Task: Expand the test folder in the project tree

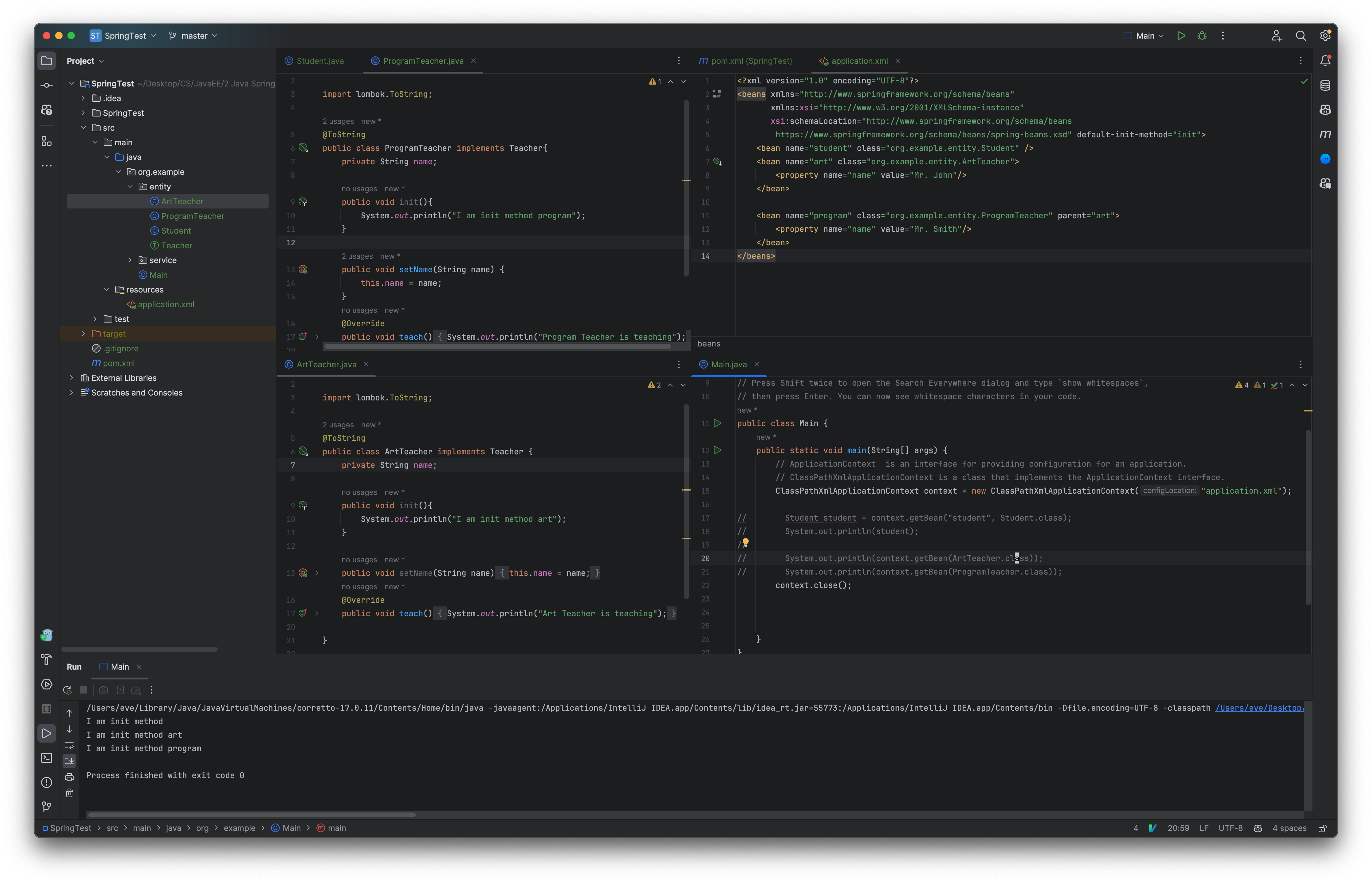Action: click(94, 319)
